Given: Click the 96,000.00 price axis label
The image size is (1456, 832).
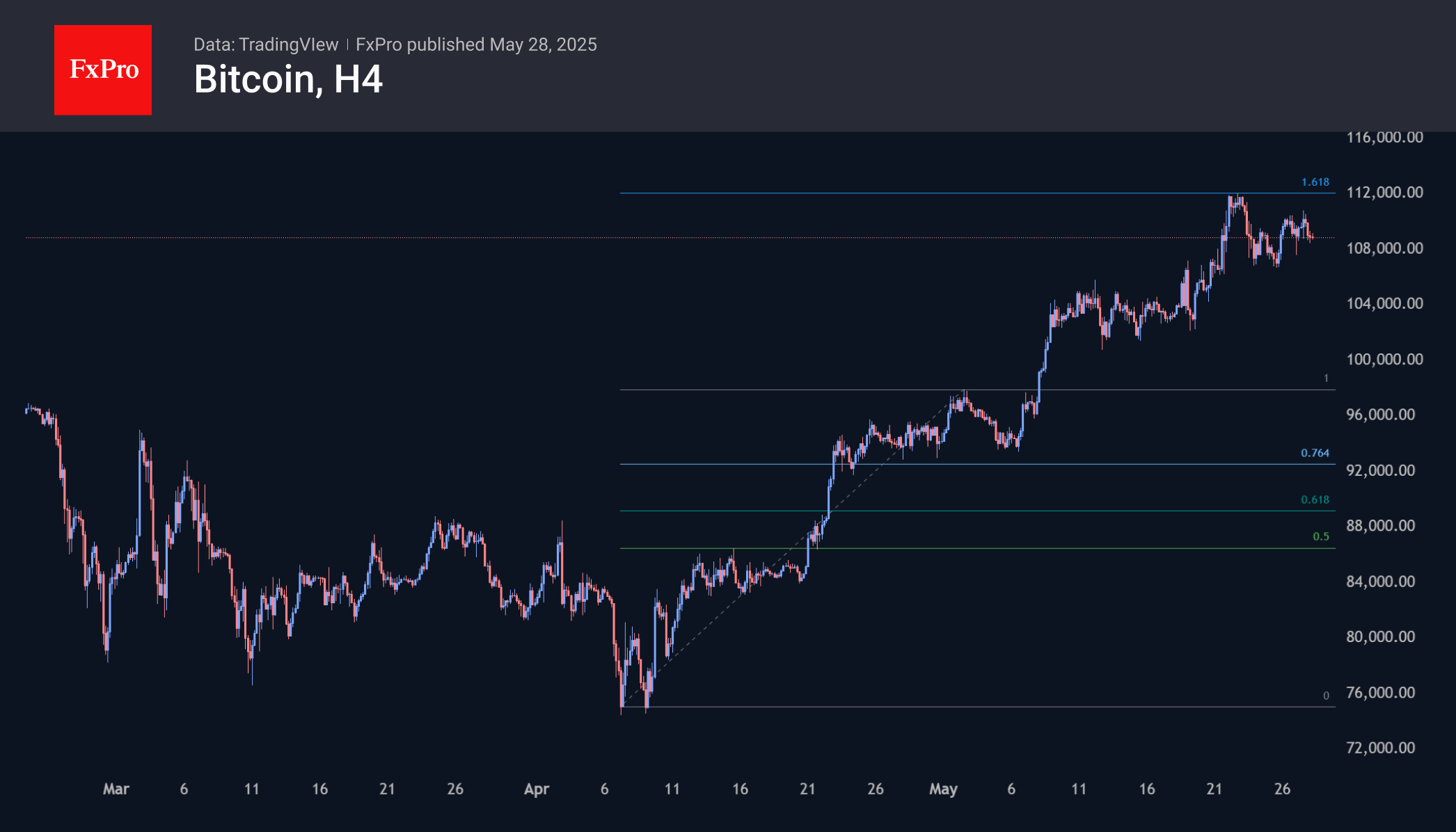Looking at the screenshot, I should click(1380, 415).
